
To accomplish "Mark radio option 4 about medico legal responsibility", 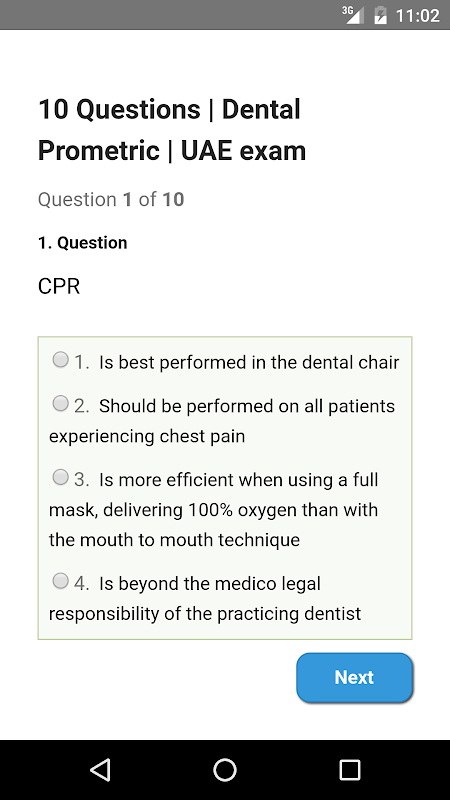I will [60, 581].
